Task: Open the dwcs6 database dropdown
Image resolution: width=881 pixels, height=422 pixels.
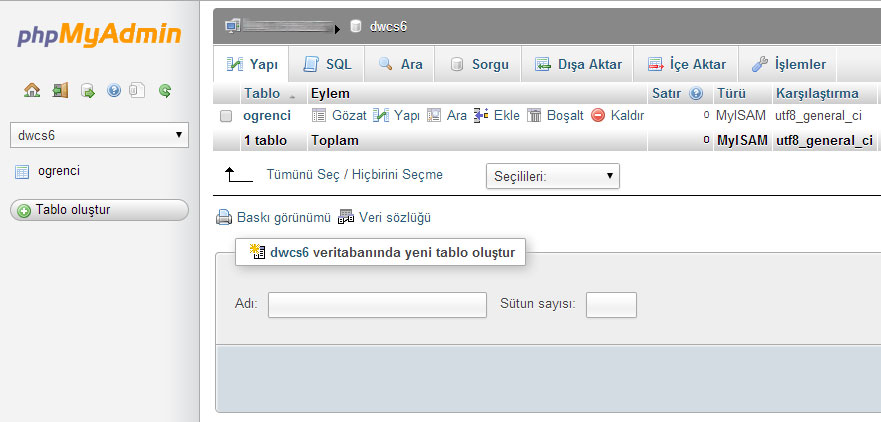Action: (x=99, y=135)
